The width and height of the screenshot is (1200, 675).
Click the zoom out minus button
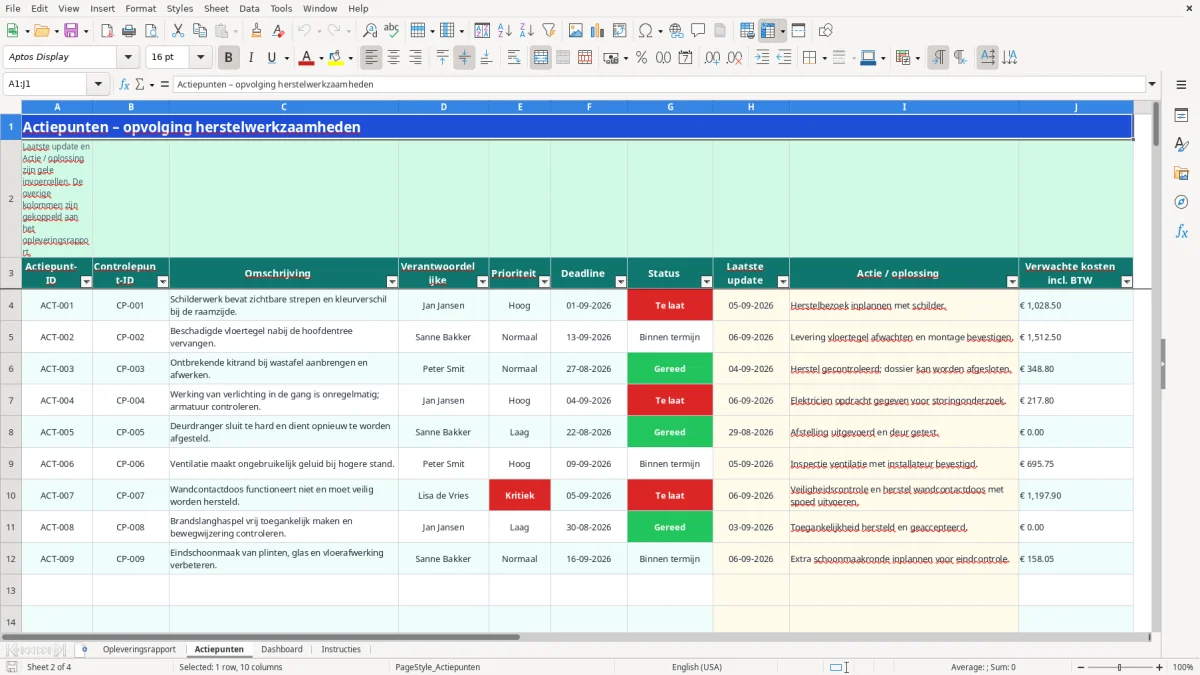(x=1079, y=667)
